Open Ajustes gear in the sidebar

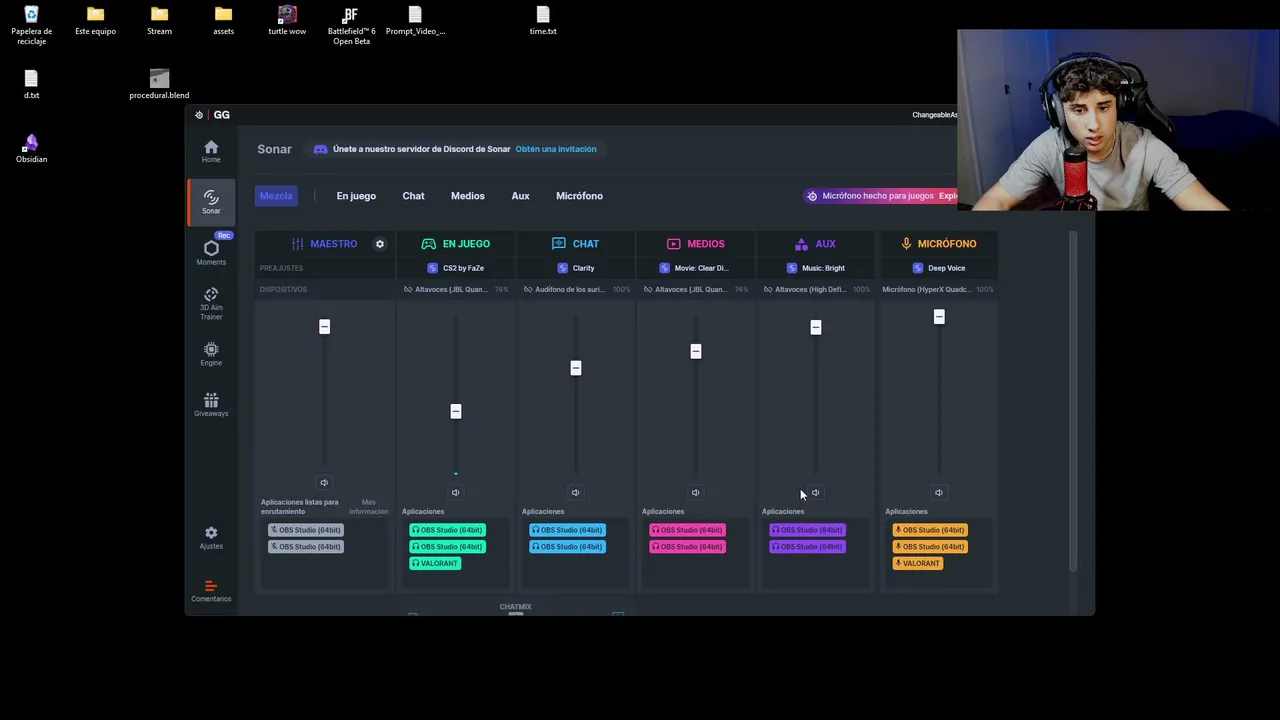(x=211, y=538)
